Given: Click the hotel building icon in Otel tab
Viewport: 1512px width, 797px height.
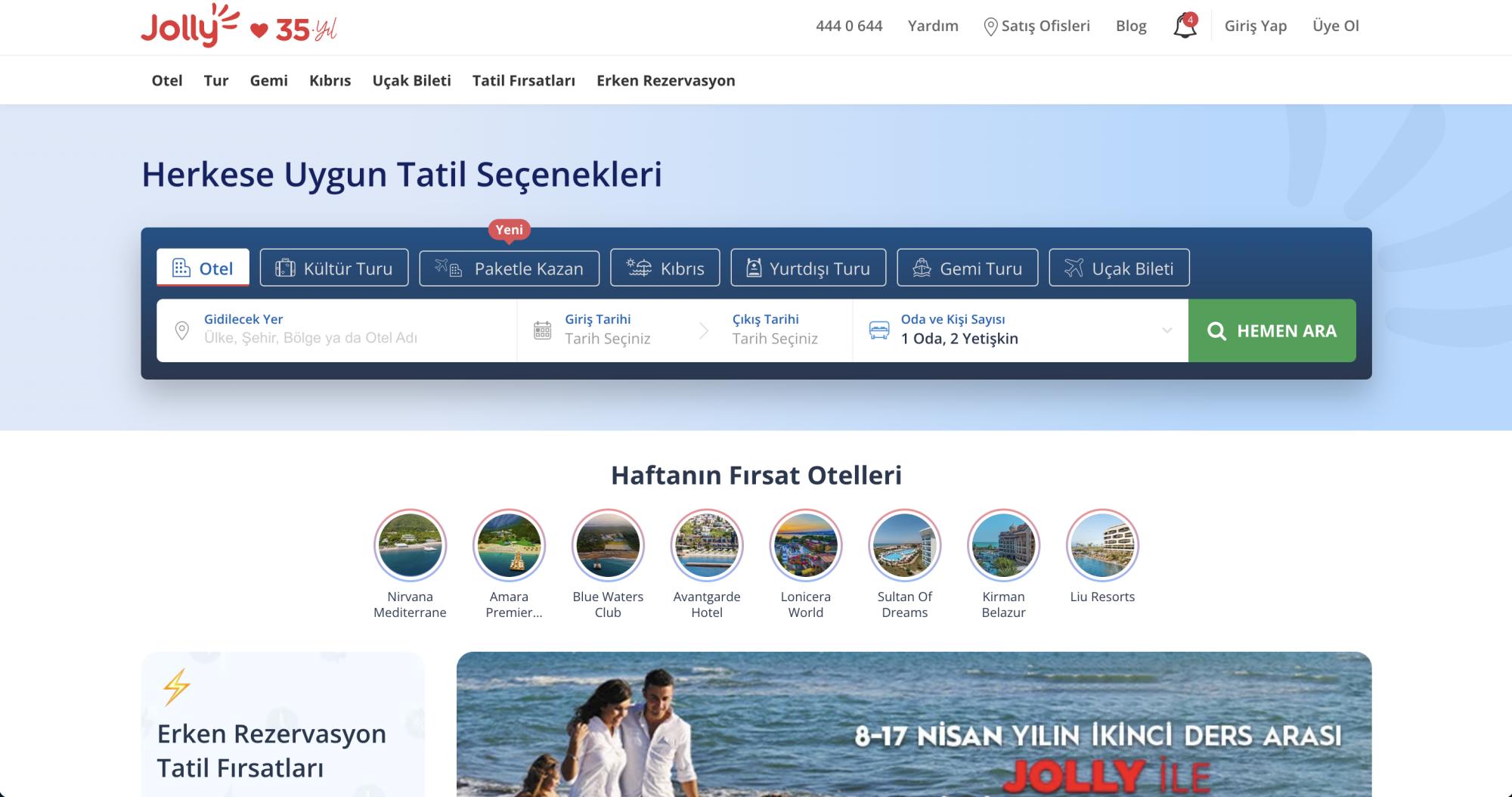Looking at the screenshot, I should point(181,268).
